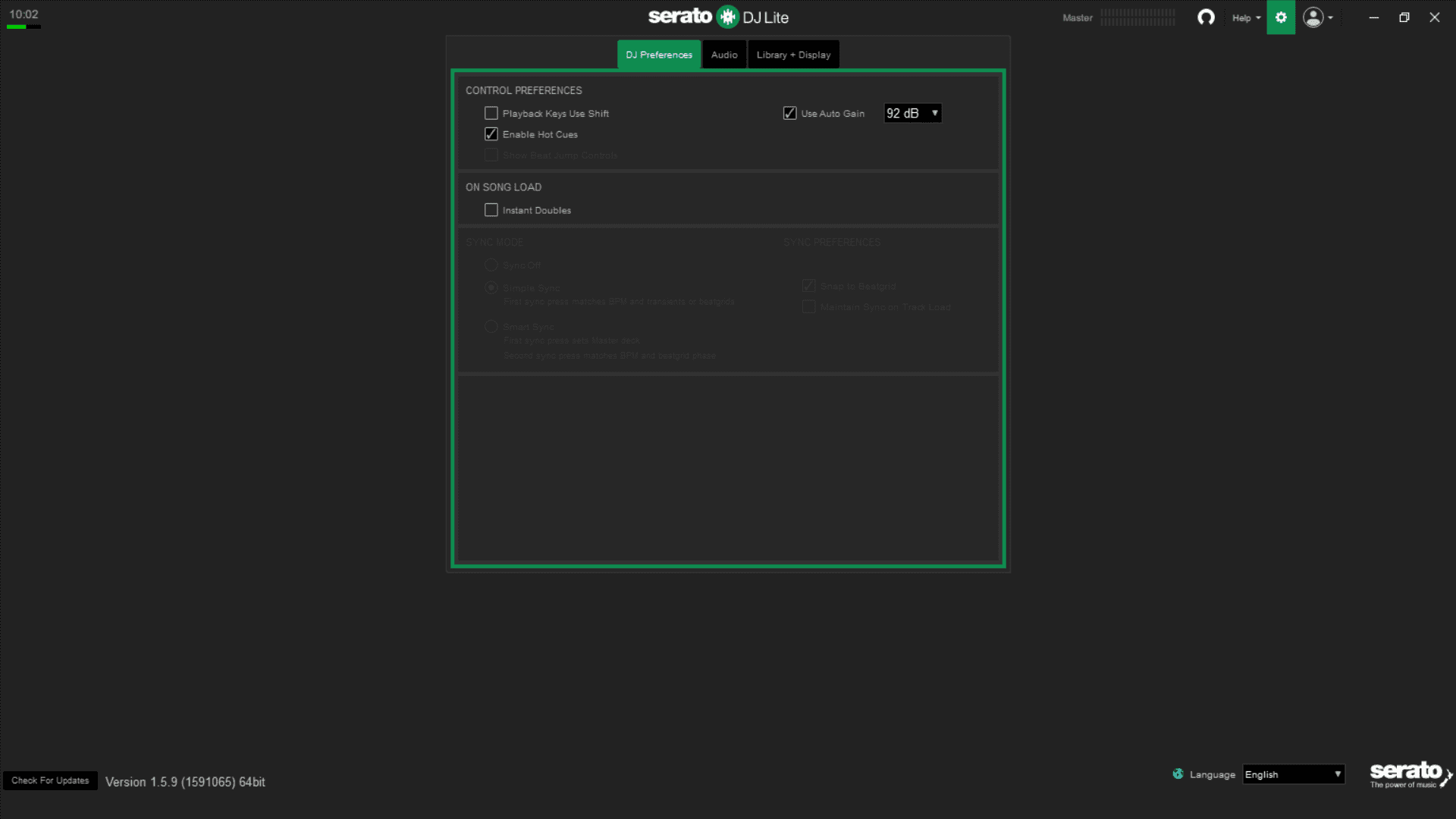This screenshot has width=1456, height=819.
Task: Disable the Enable Hot Cues checkbox
Action: (x=491, y=134)
